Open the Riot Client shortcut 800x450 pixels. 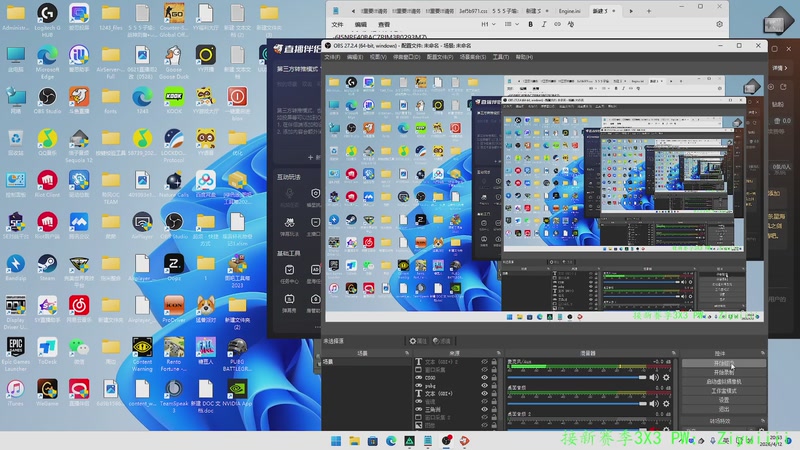(47, 184)
